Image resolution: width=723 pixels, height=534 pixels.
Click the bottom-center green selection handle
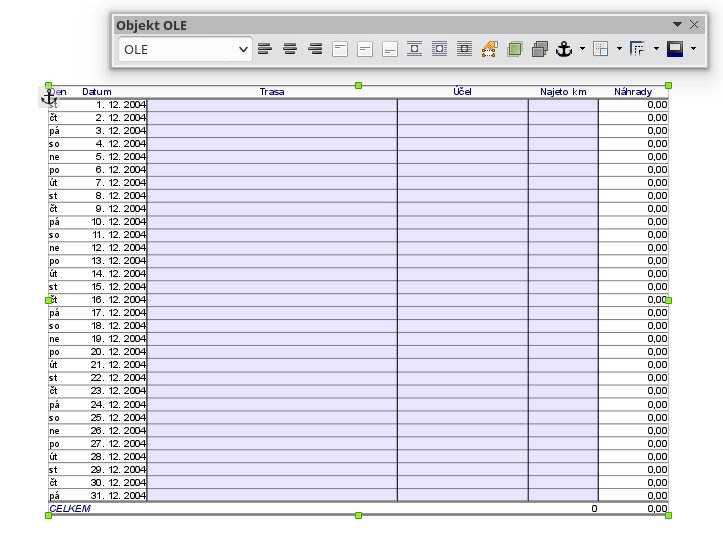pyautogui.click(x=358, y=515)
